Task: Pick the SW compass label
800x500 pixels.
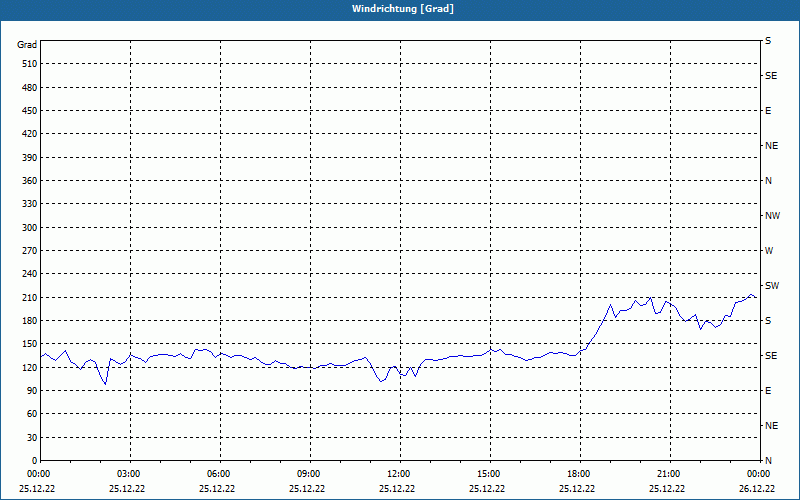Action: [x=772, y=286]
